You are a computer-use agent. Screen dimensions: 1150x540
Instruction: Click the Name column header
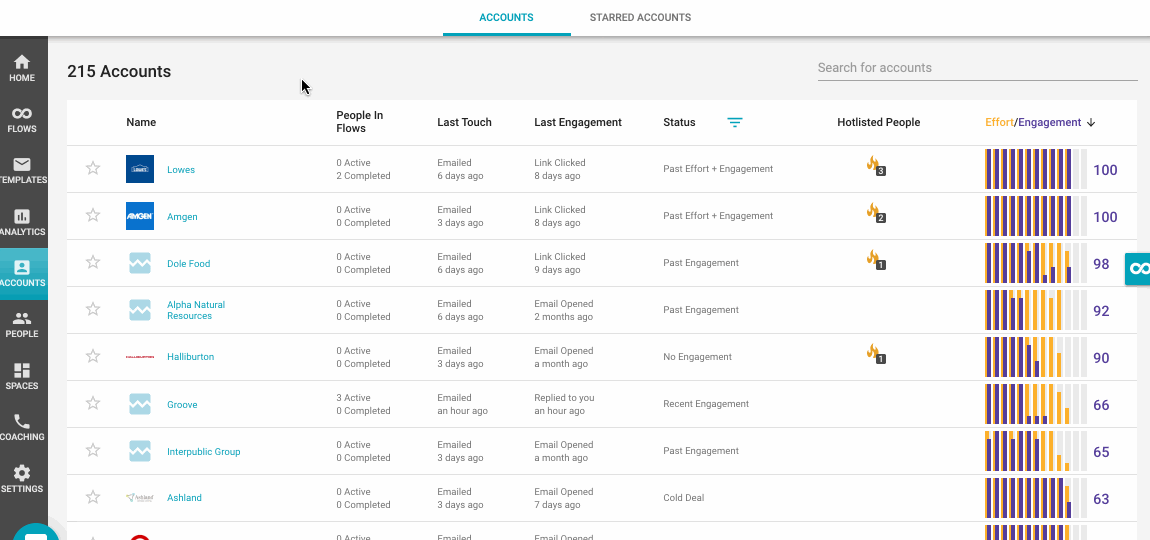coord(141,123)
